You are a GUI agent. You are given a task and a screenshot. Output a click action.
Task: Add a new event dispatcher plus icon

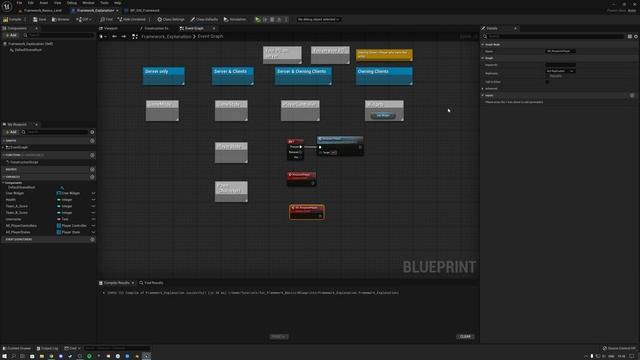click(92, 240)
